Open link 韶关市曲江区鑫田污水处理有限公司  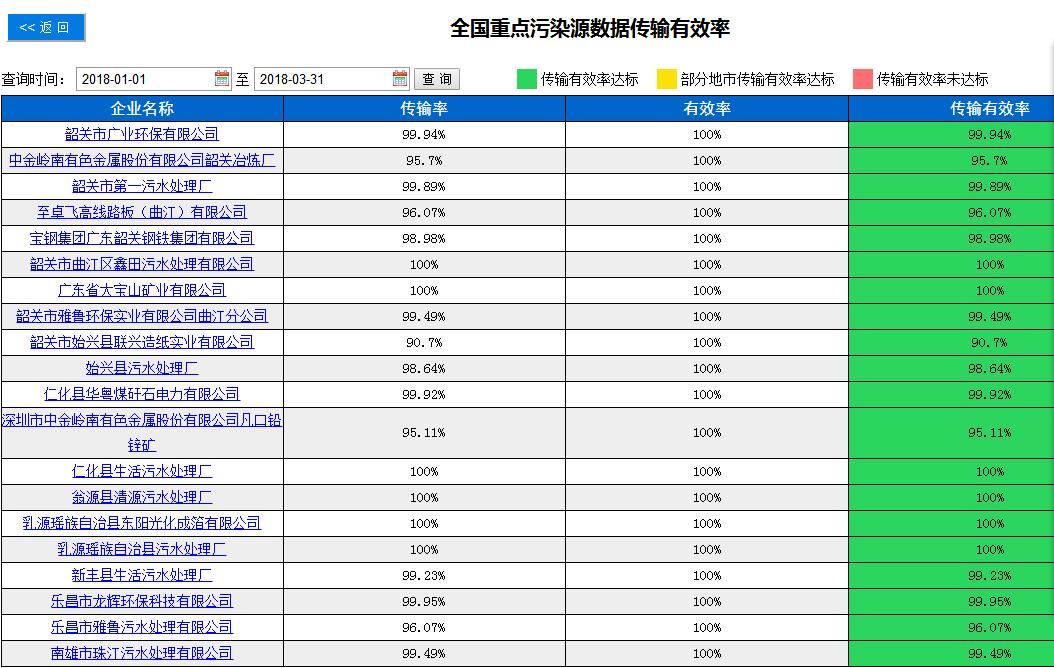(x=142, y=264)
